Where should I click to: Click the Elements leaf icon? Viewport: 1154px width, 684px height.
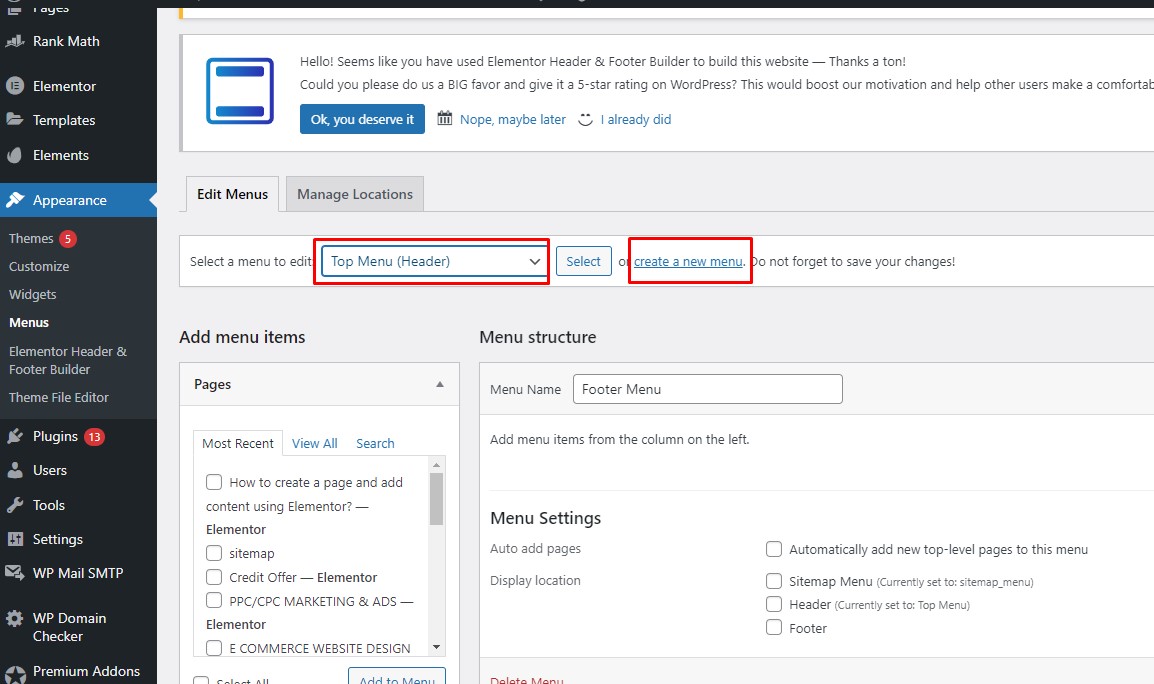[15, 155]
